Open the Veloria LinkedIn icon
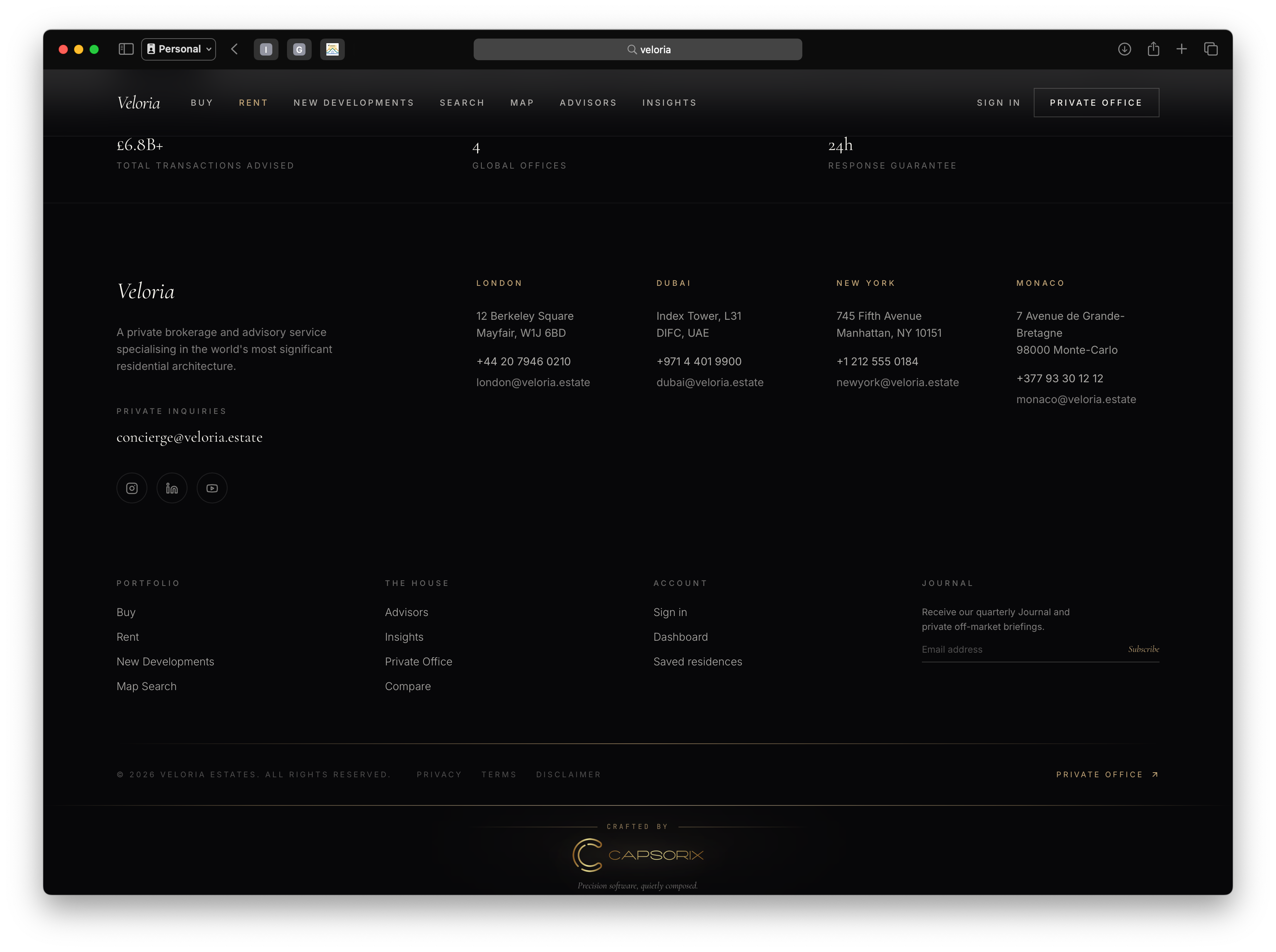The image size is (1276, 952). tap(172, 488)
